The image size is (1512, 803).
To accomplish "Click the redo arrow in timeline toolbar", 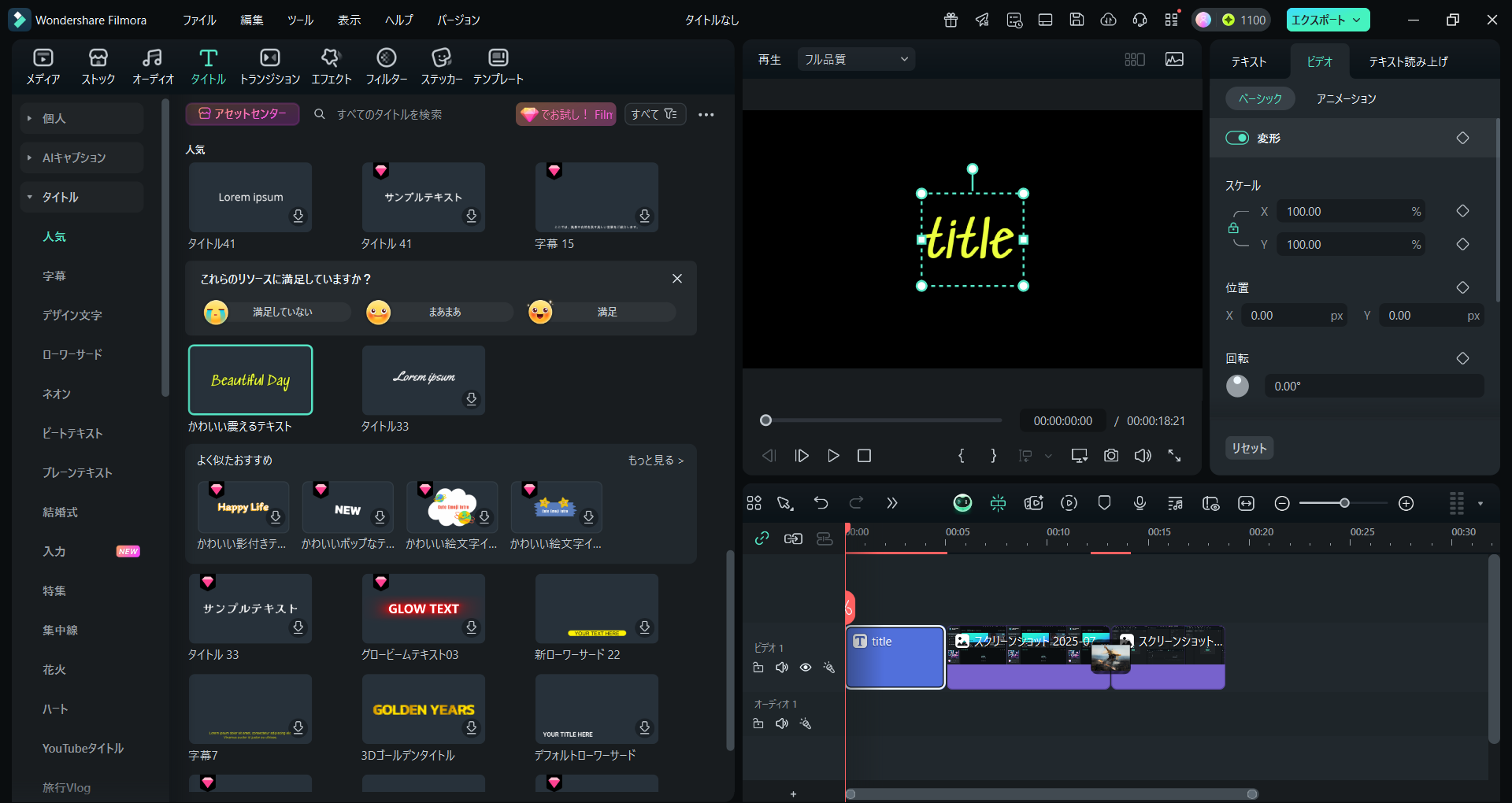I will pyautogui.click(x=856, y=503).
